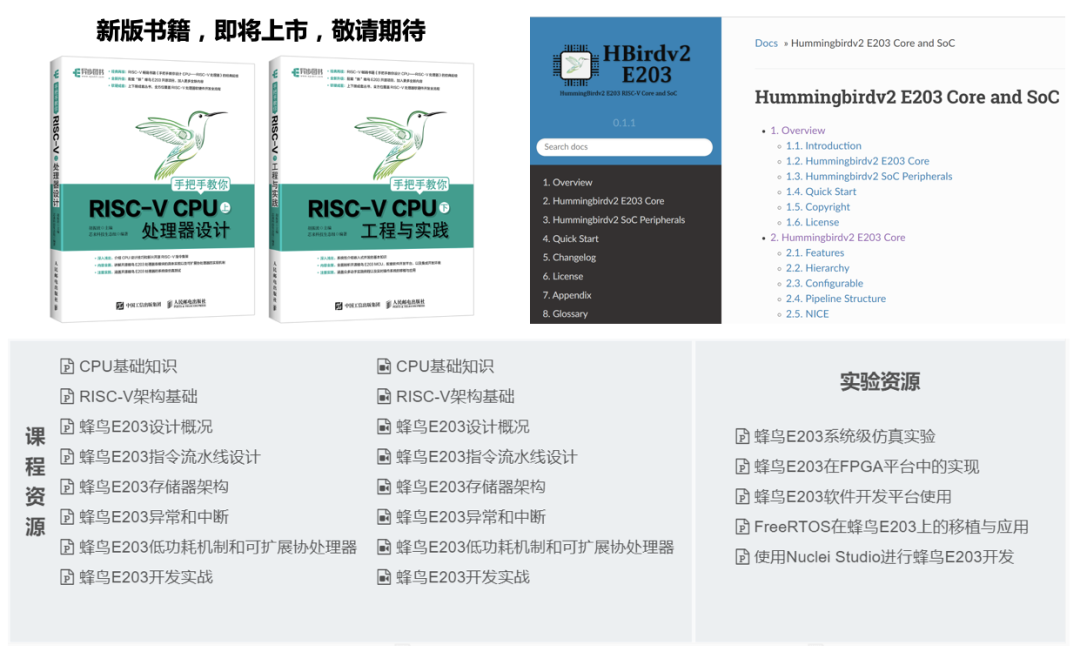Click the 0.1.1 version label
1080x652 pixels.
point(624,123)
